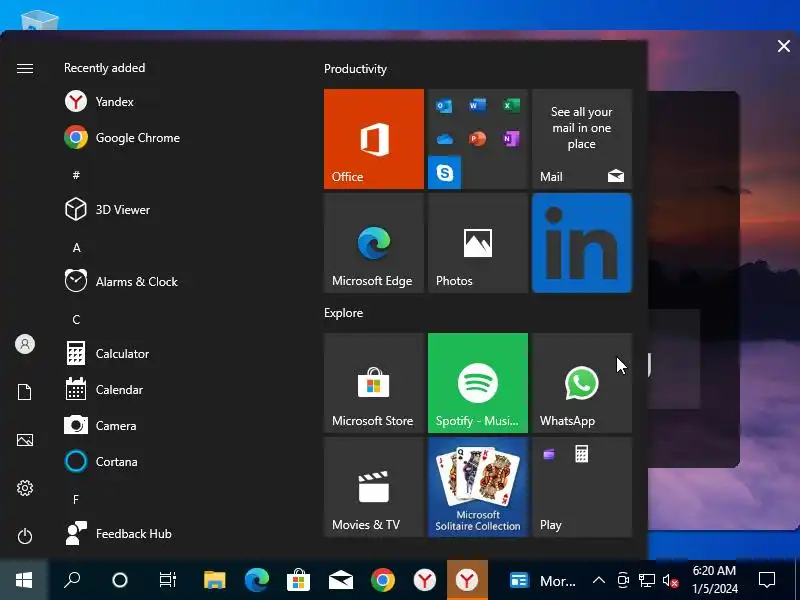
Task: Open the Microsoft Edge tile
Action: tap(373, 243)
